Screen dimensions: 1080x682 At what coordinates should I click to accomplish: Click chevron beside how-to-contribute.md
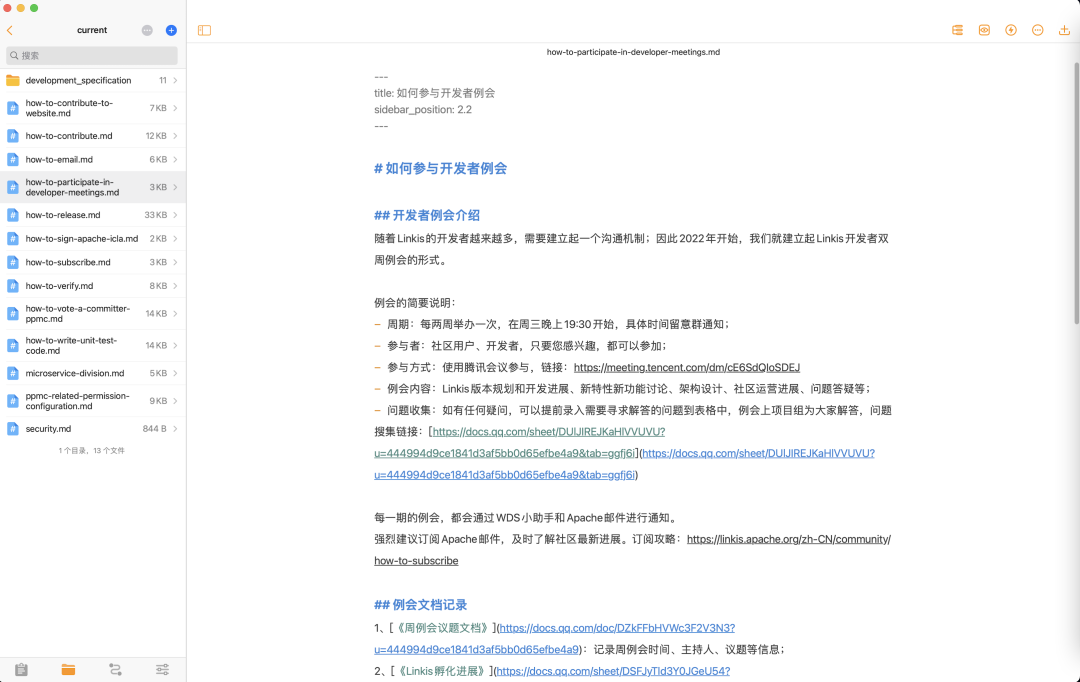click(176, 136)
